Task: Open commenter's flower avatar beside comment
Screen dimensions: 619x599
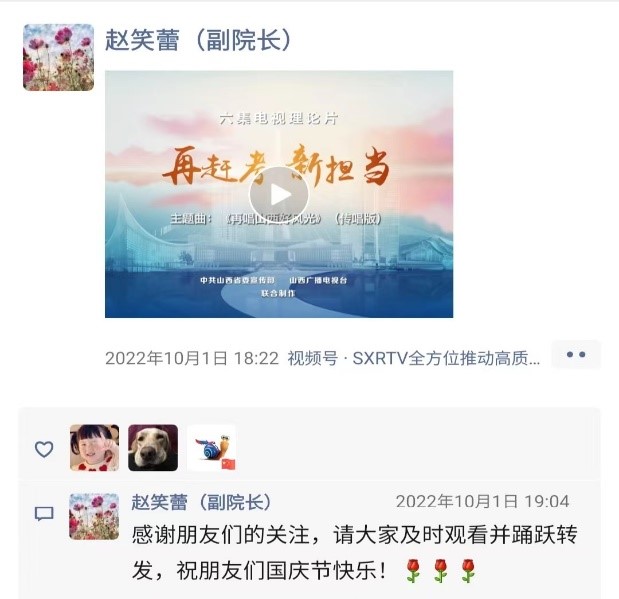Action: (x=94, y=516)
